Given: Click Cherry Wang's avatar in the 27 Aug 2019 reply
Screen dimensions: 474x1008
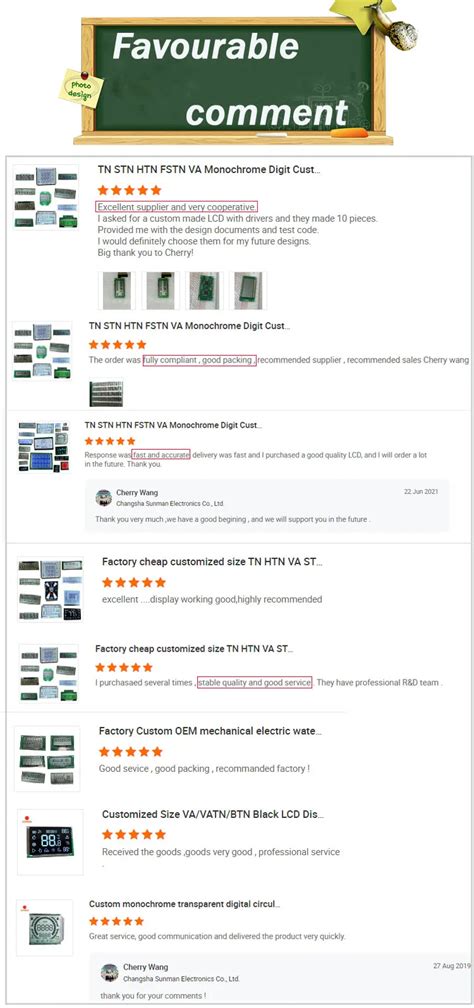Looking at the screenshot, I should pyautogui.click(x=109, y=972).
